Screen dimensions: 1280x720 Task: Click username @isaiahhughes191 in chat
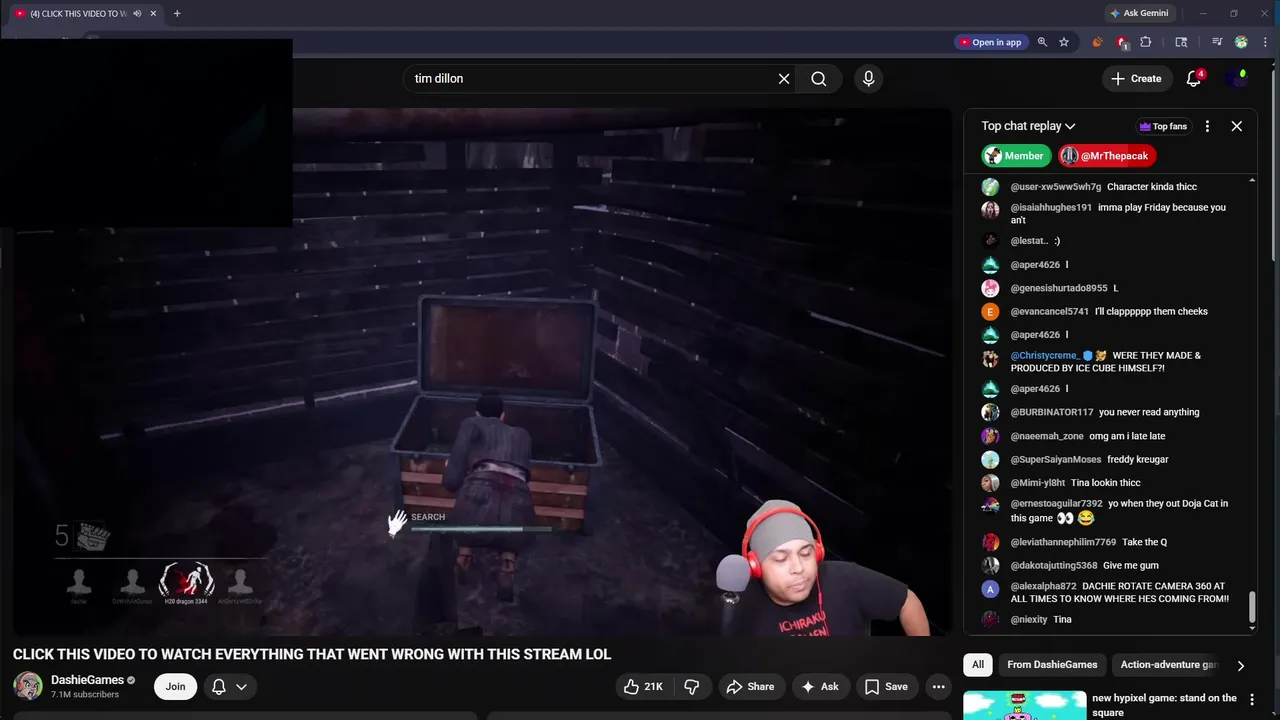tap(1051, 207)
